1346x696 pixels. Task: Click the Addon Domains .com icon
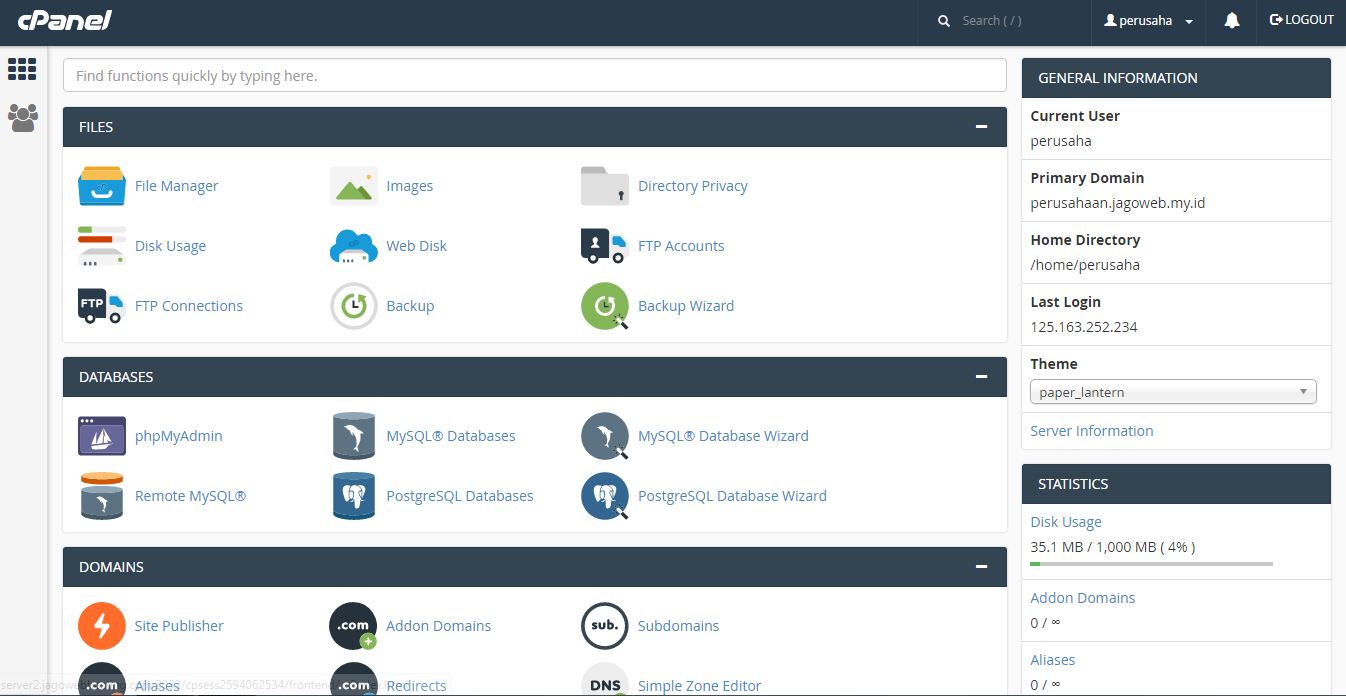(354, 626)
